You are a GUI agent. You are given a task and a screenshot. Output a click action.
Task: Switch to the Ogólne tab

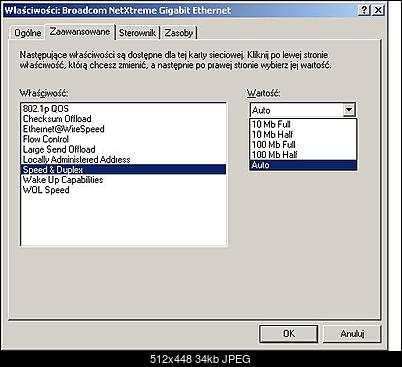tap(28, 33)
